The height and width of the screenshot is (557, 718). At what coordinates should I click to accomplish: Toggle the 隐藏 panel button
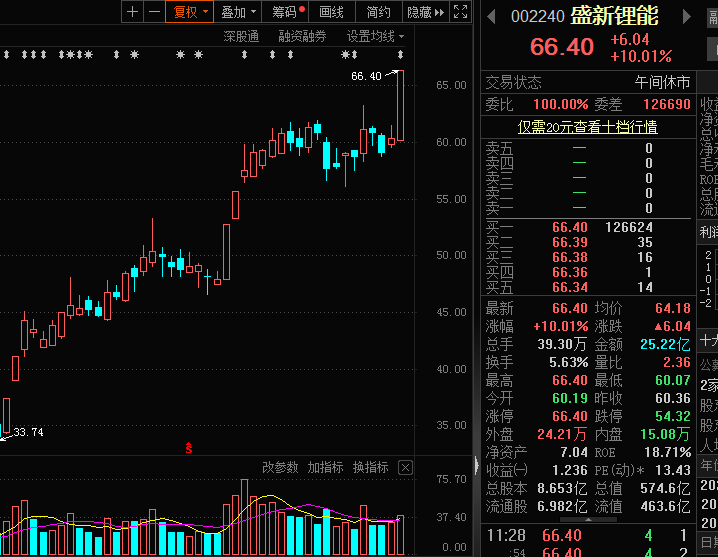pos(425,12)
